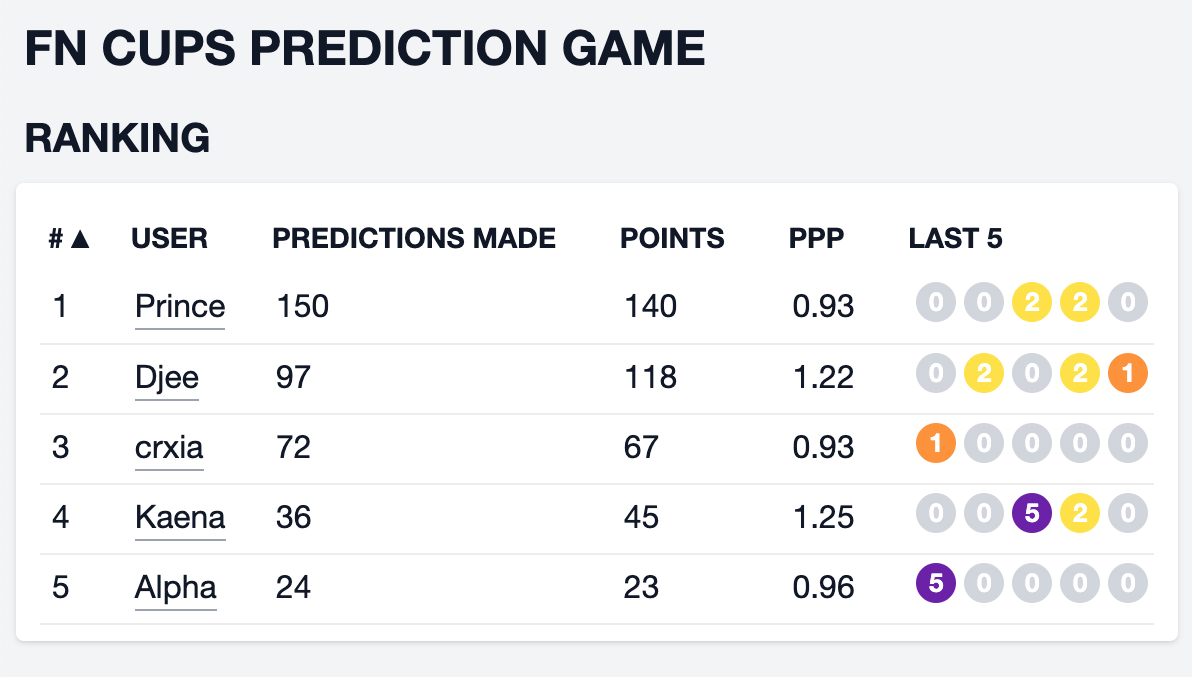Sort table by Predictions Made header
This screenshot has height=677, width=1192.
(414, 238)
